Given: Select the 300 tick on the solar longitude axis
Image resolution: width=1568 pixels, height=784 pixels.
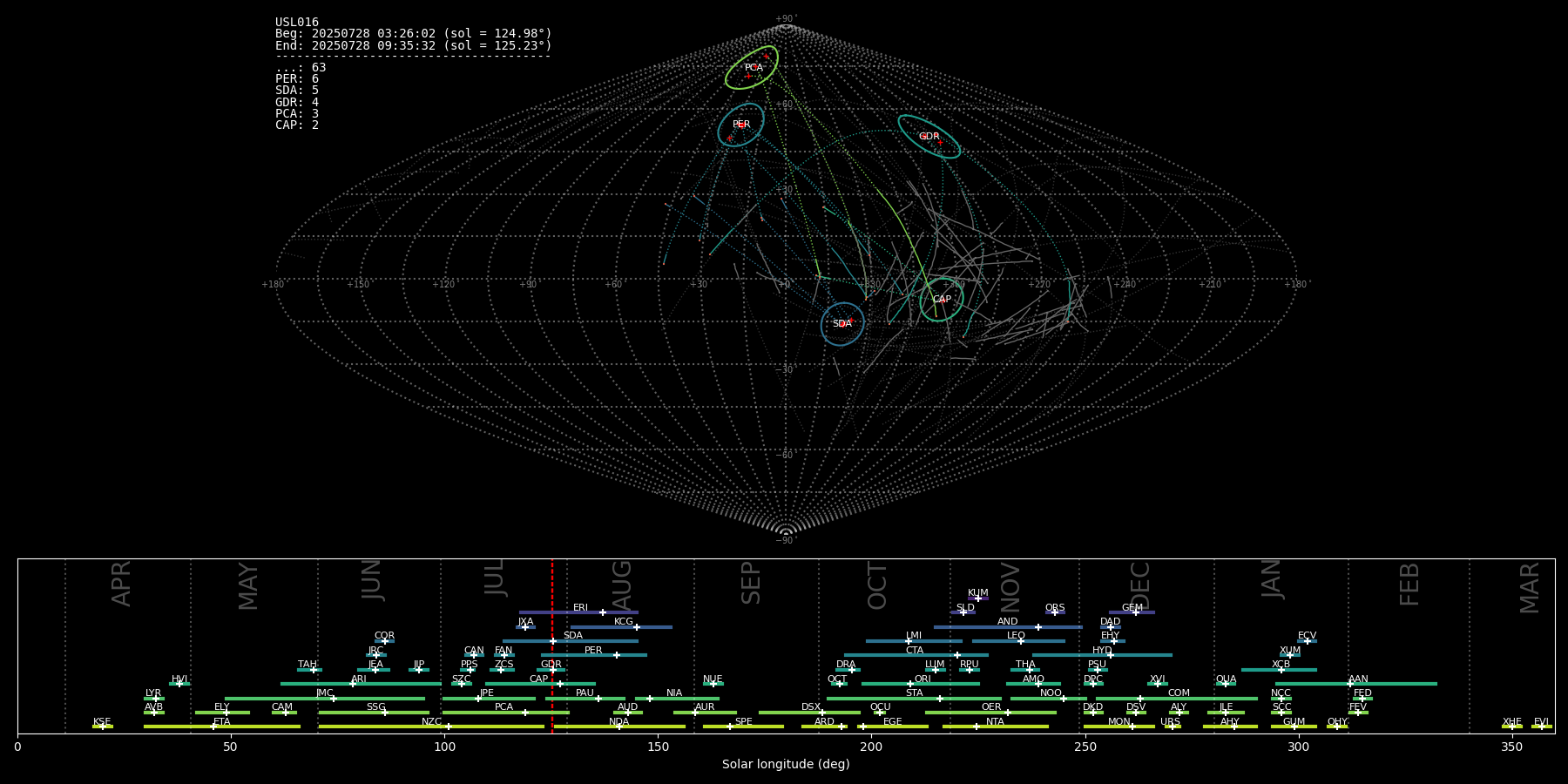Looking at the screenshot, I should (x=1298, y=747).
